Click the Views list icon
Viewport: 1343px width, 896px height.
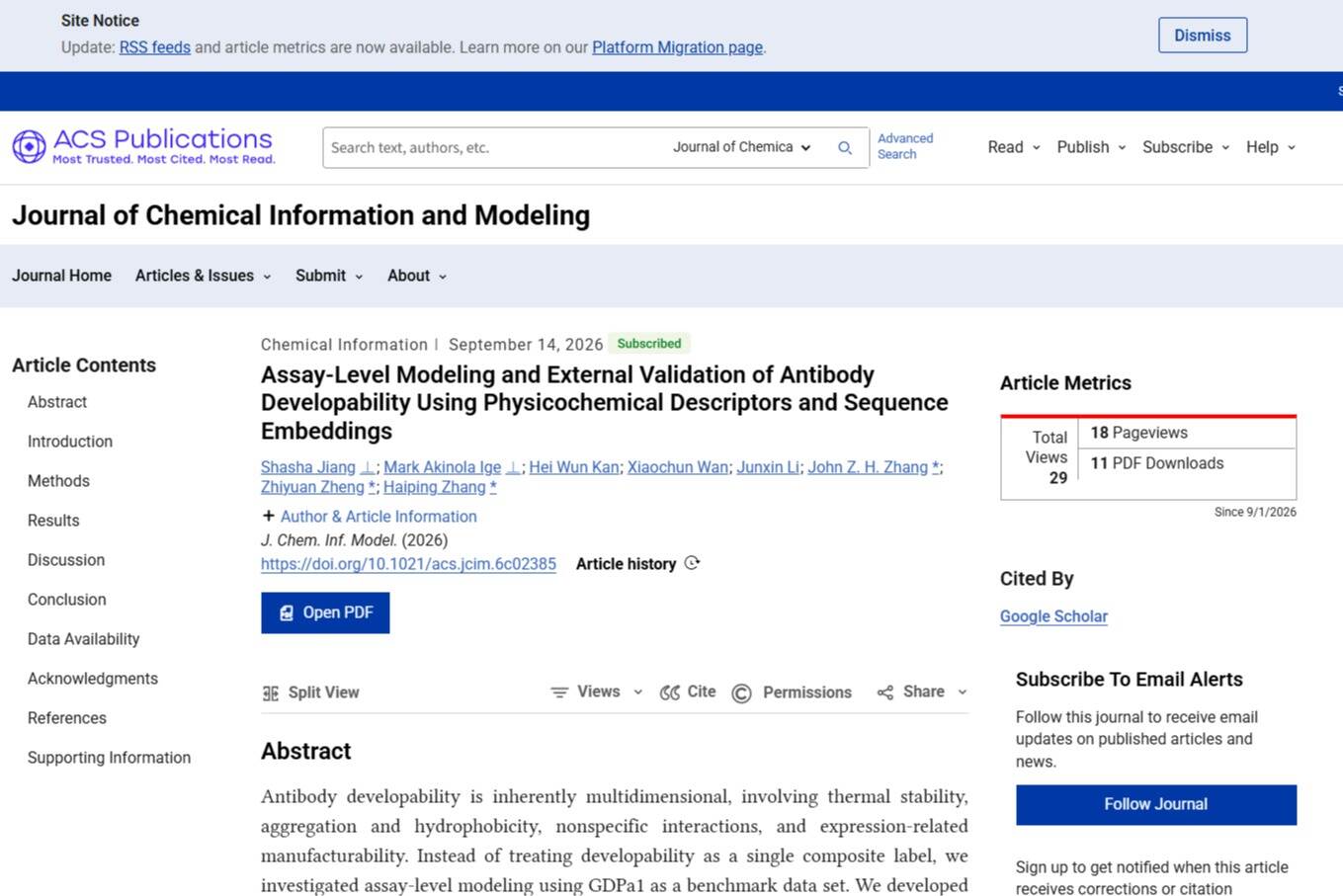559,692
